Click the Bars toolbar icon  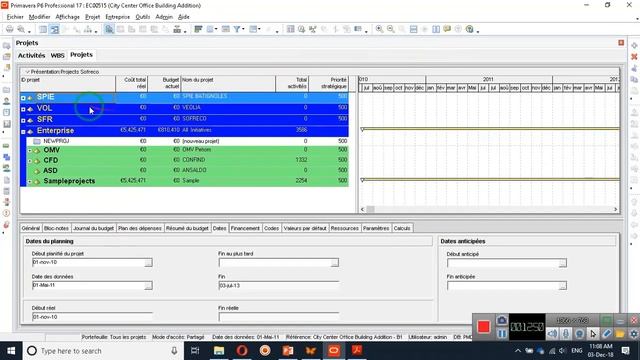[198, 29]
